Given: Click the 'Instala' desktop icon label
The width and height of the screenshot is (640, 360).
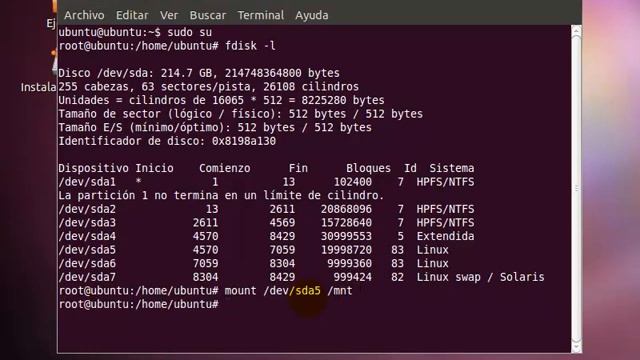Looking at the screenshot, I should click(x=38, y=87).
